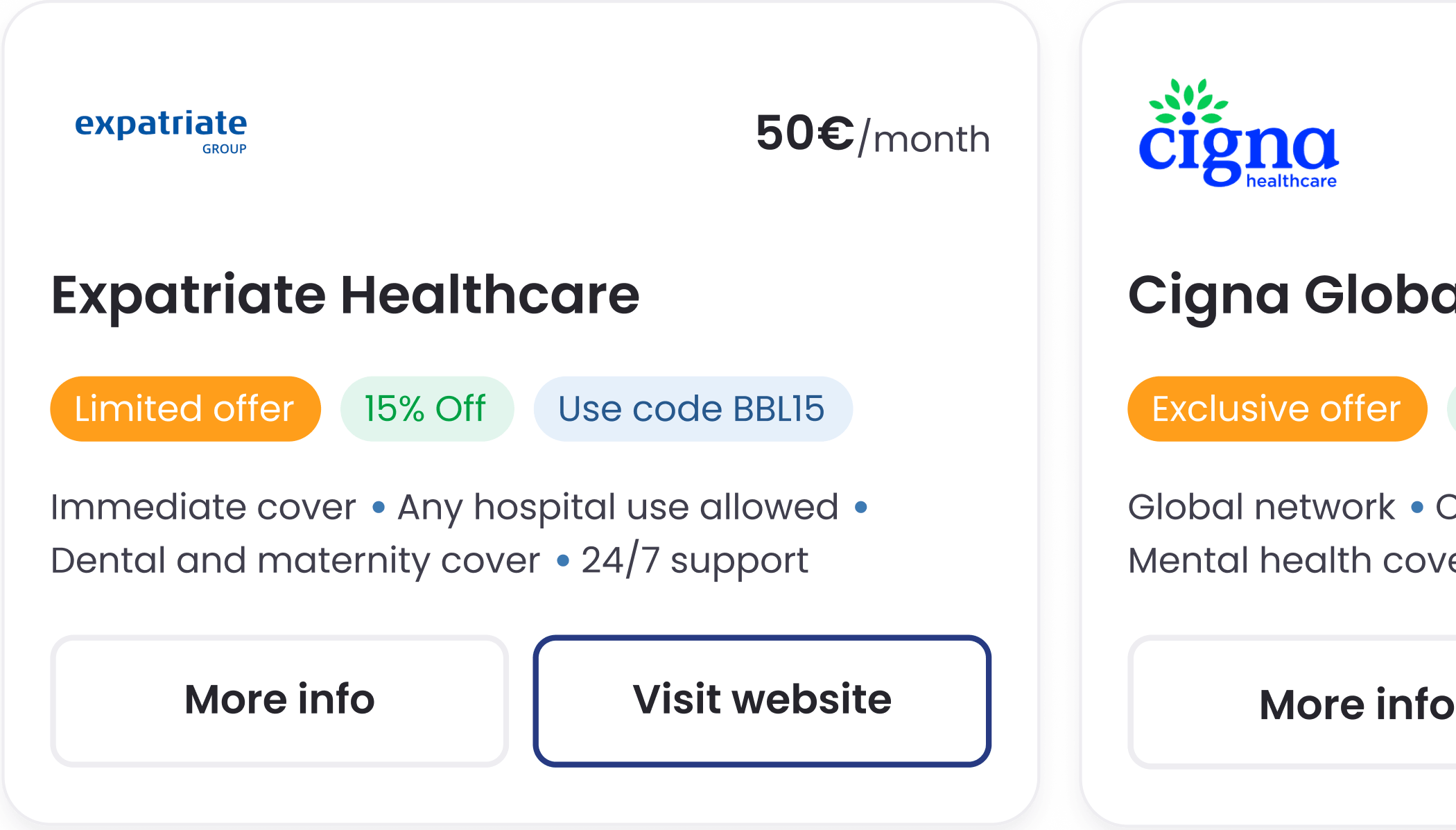
Task: Click the Expatriate Healthcare heading
Action: 345,295
